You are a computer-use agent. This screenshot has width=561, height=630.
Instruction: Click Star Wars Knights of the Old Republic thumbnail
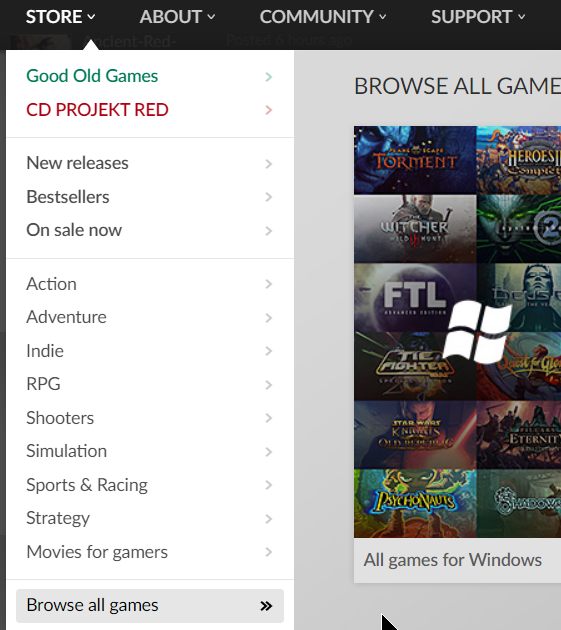(x=415, y=435)
